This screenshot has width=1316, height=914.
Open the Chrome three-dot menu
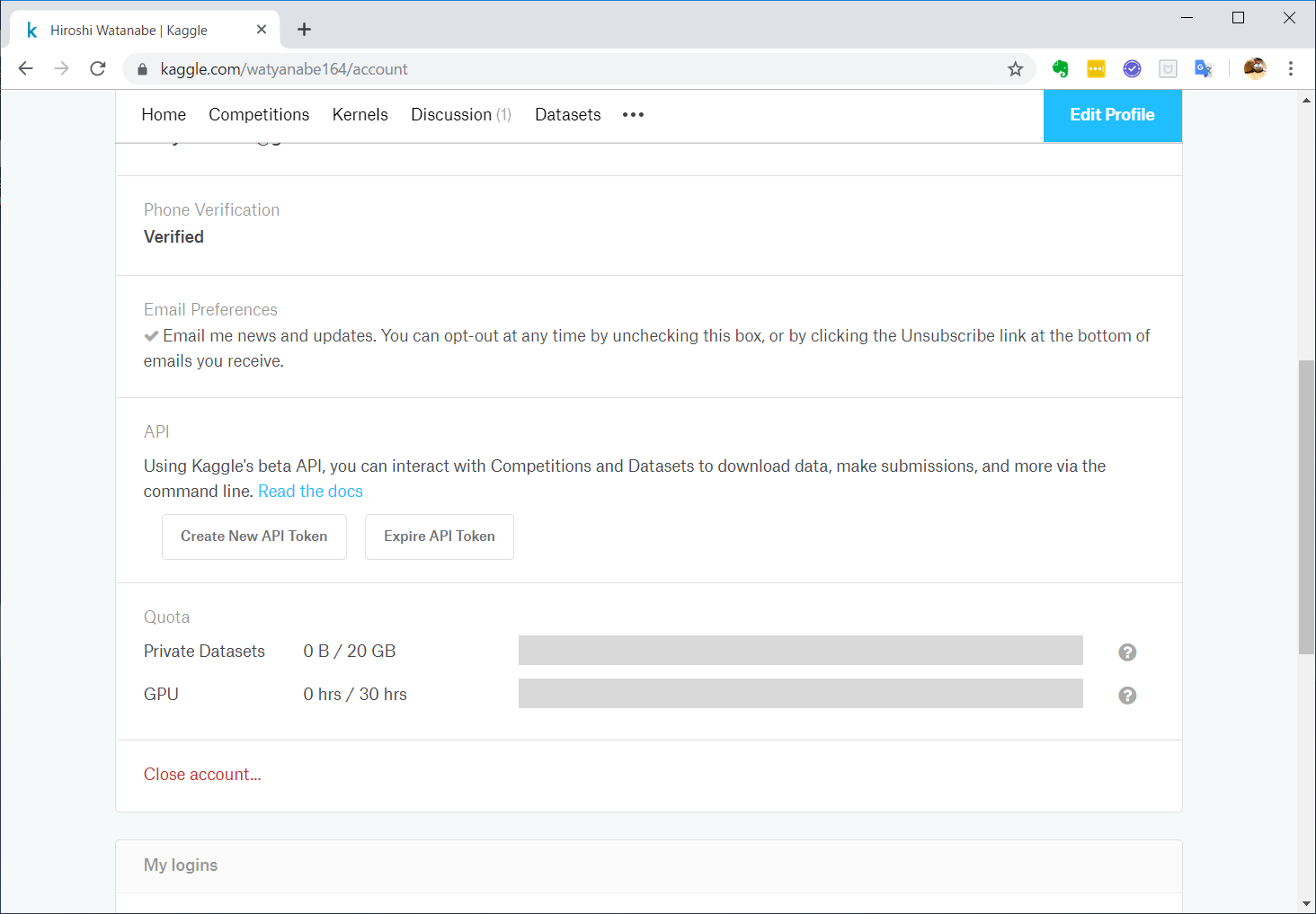pyautogui.click(x=1291, y=68)
